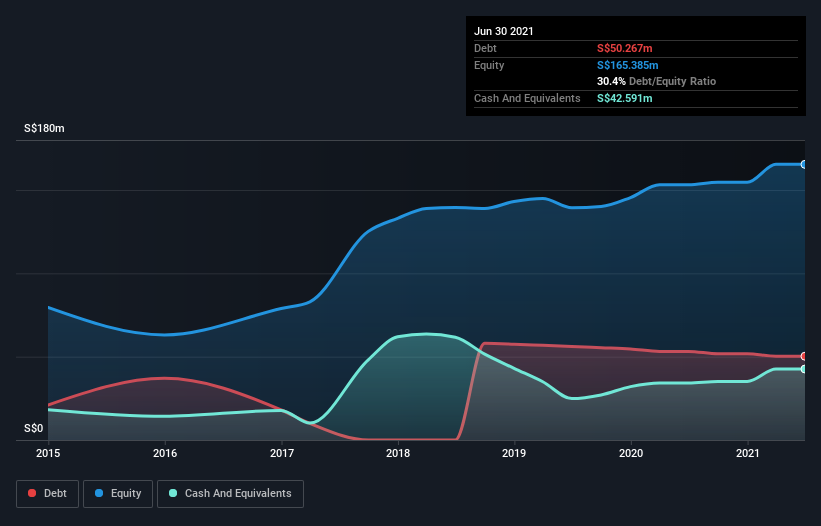Click the S$42.591m cash value
This screenshot has width=821, height=526.
pyautogui.click(x=625, y=98)
